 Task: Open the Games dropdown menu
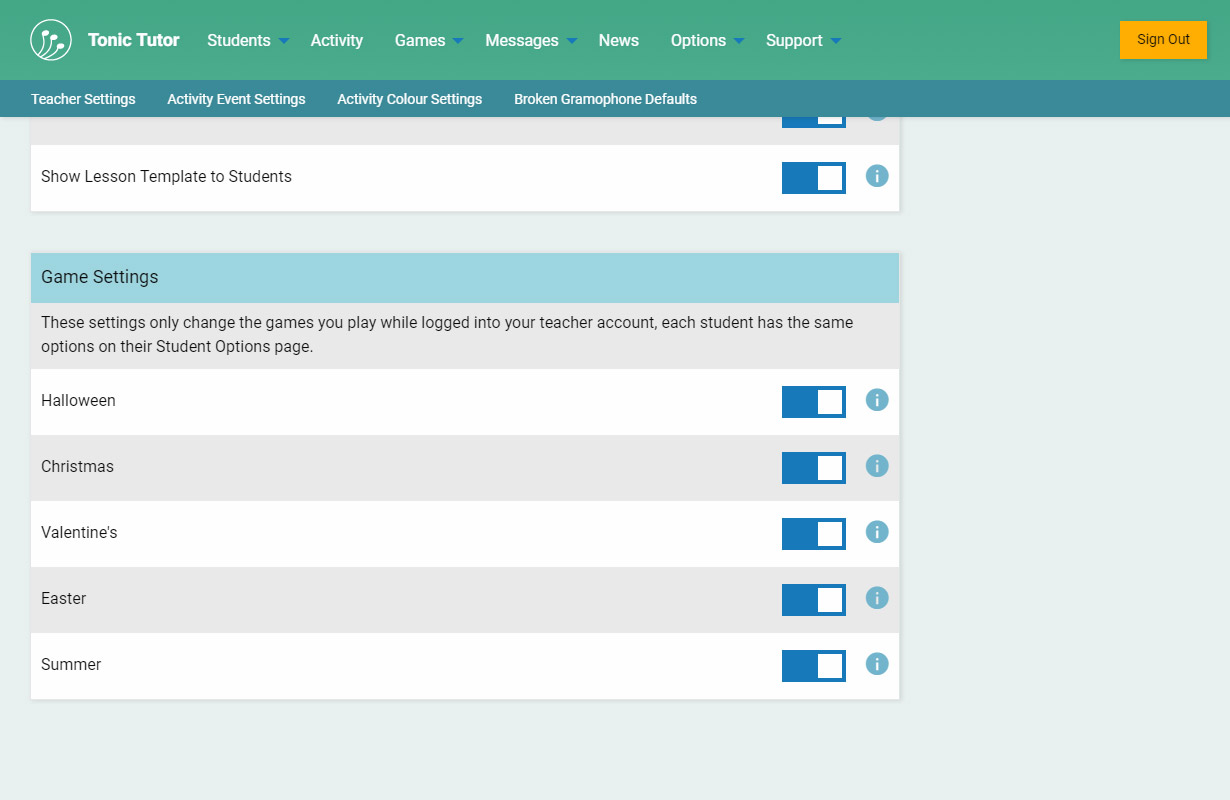428,40
